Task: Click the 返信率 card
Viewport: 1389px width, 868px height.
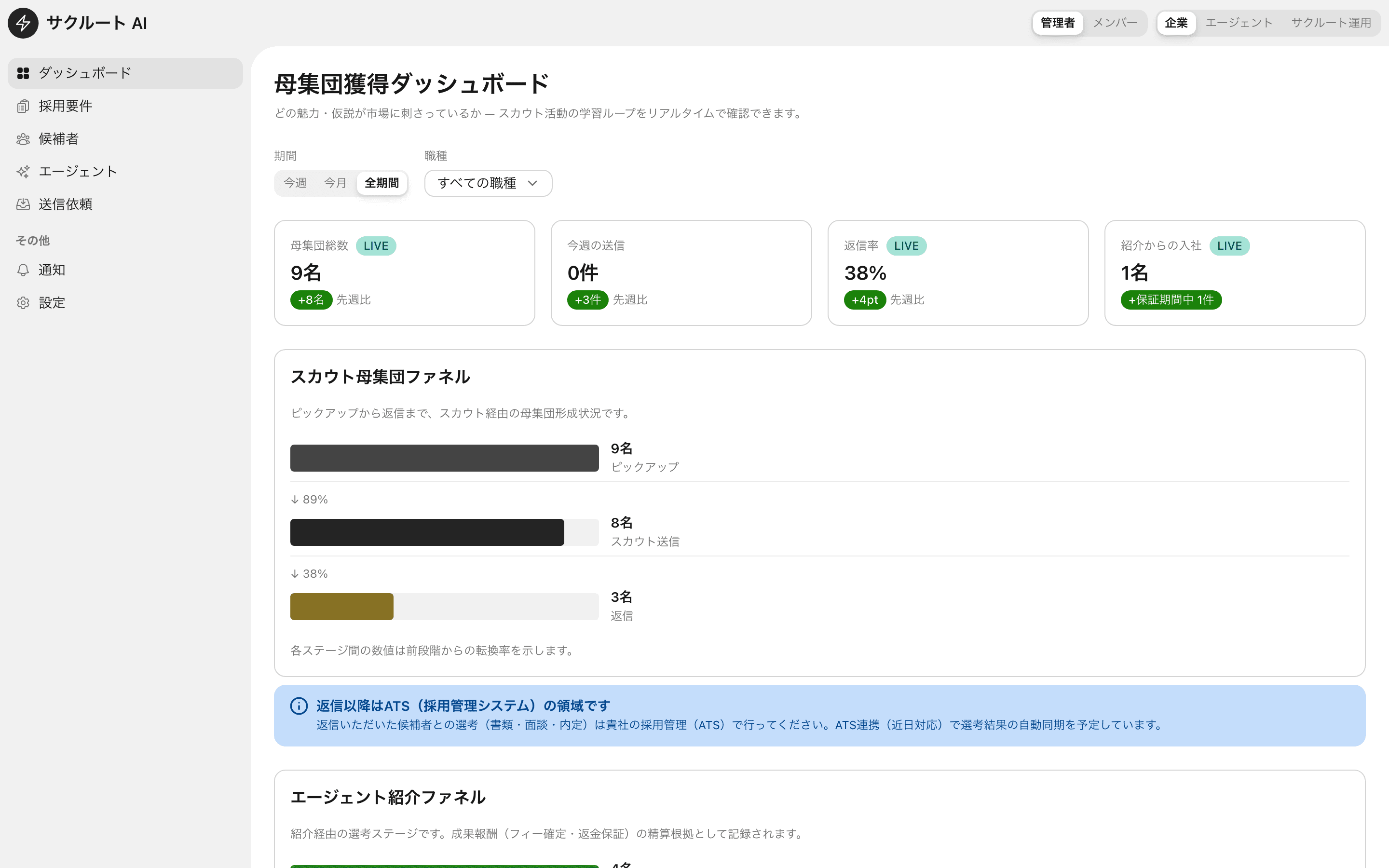Action: (957, 272)
